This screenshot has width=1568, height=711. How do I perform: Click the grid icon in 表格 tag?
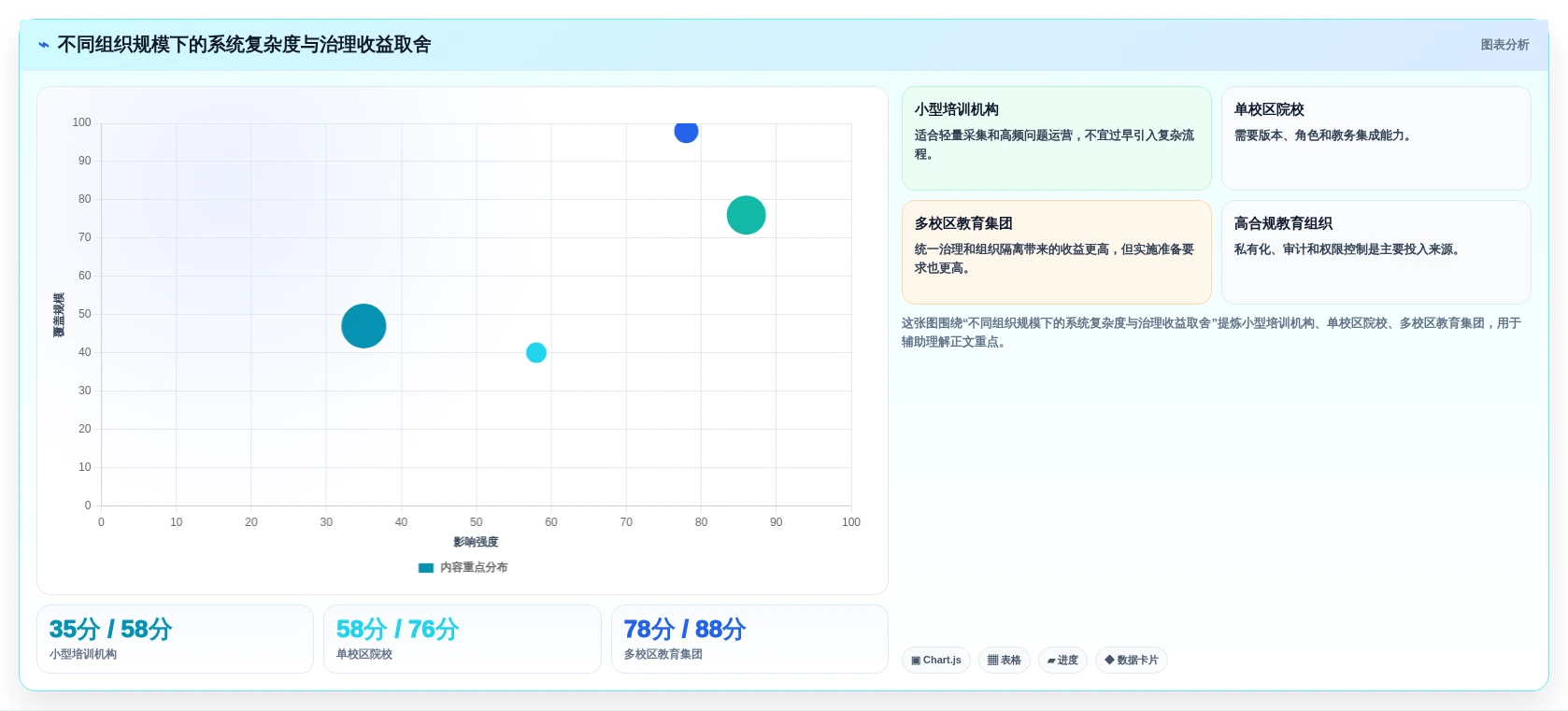[x=992, y=660]
